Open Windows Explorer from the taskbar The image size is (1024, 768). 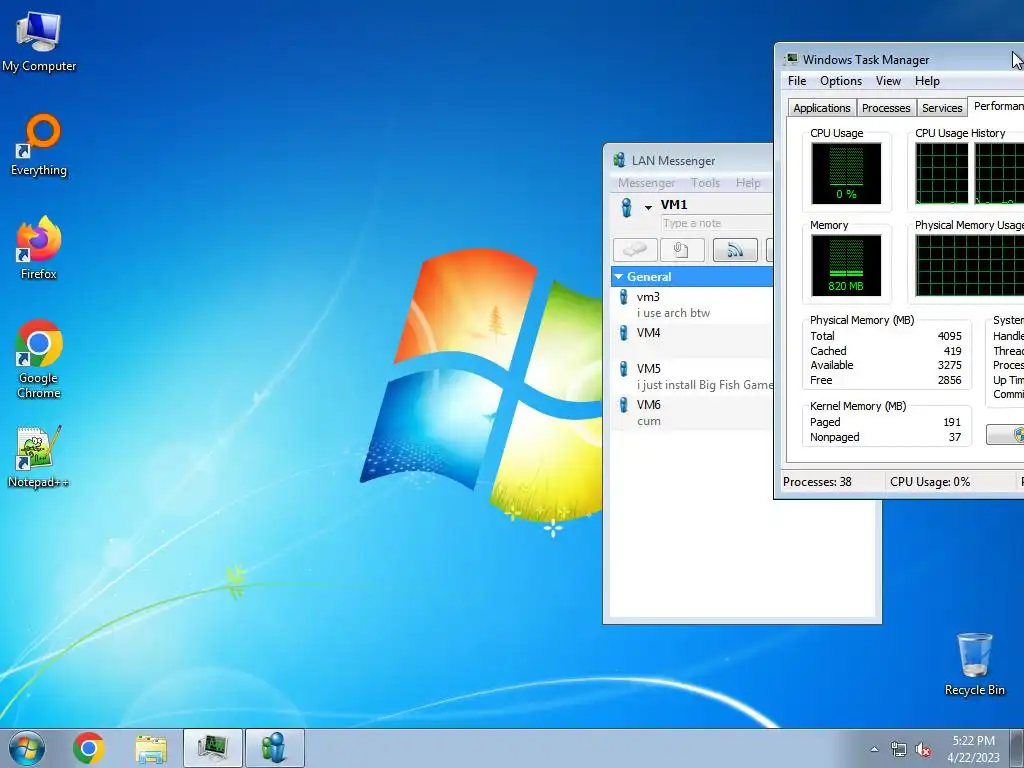(x=151, y=748)
